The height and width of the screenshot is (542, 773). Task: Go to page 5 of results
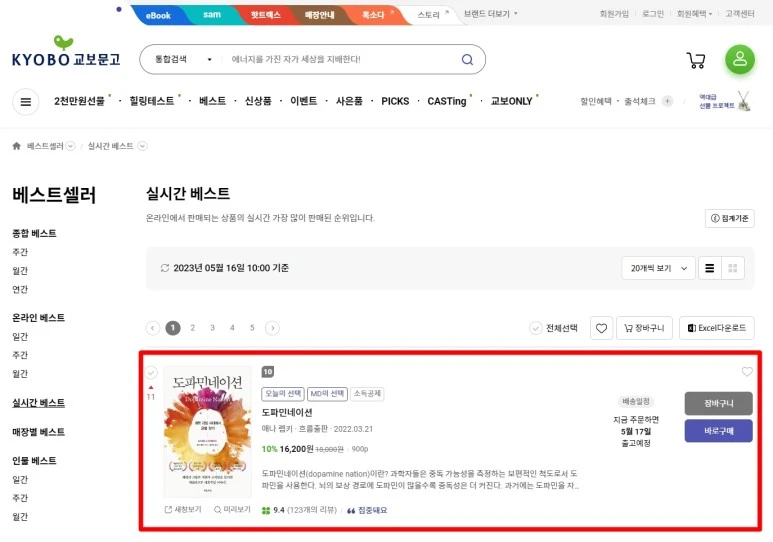(x=252, y=328)
